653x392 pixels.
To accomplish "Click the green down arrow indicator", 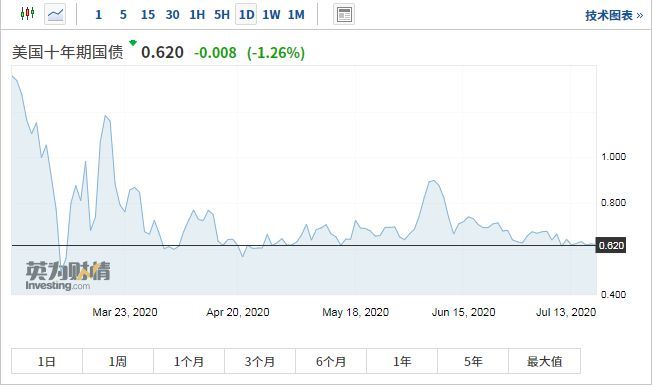I will (x=133, y=42).
